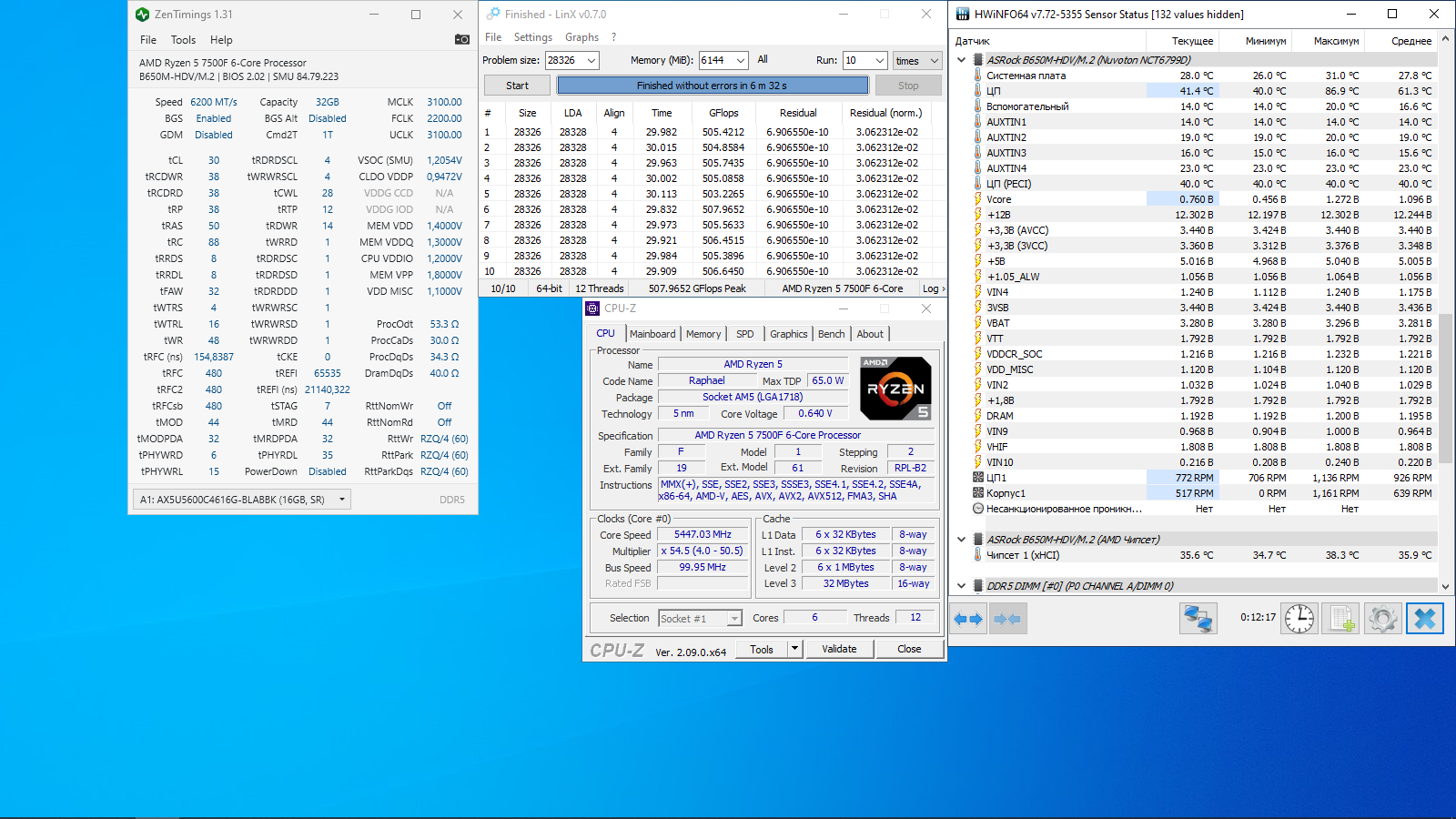The image size is (1456, 819).
Task: Click the AMD Ryzen 5 logo in CPU-Z
Action: pos(895,389)
